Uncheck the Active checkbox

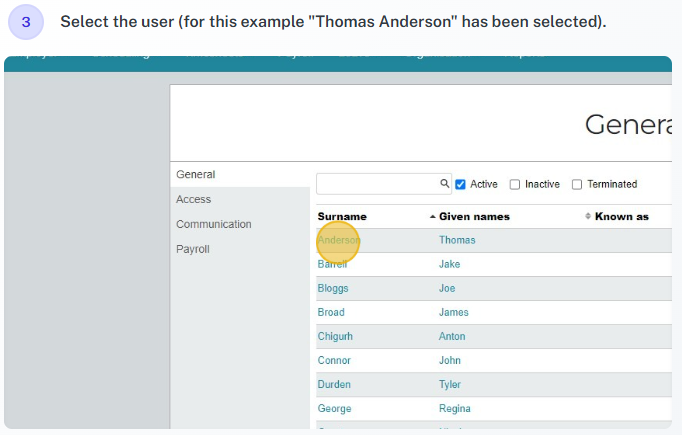460,184
